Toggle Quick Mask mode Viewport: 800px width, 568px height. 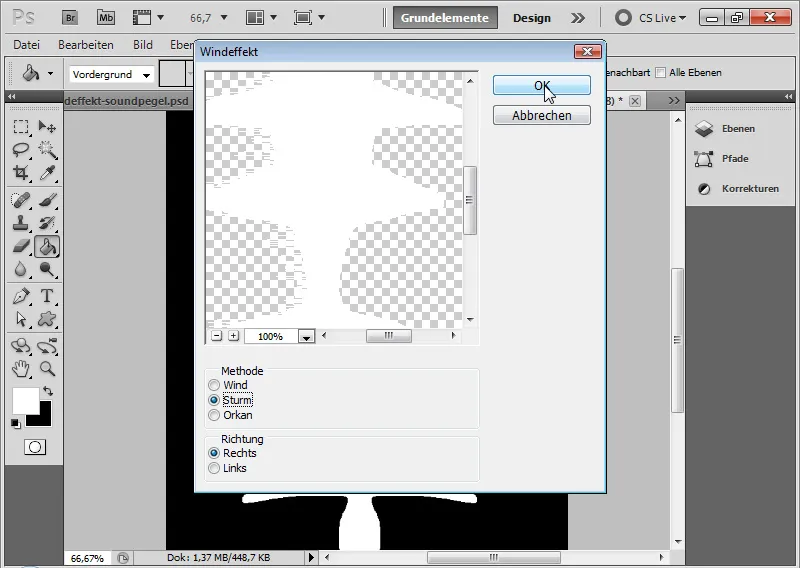[x=35, y=448]
